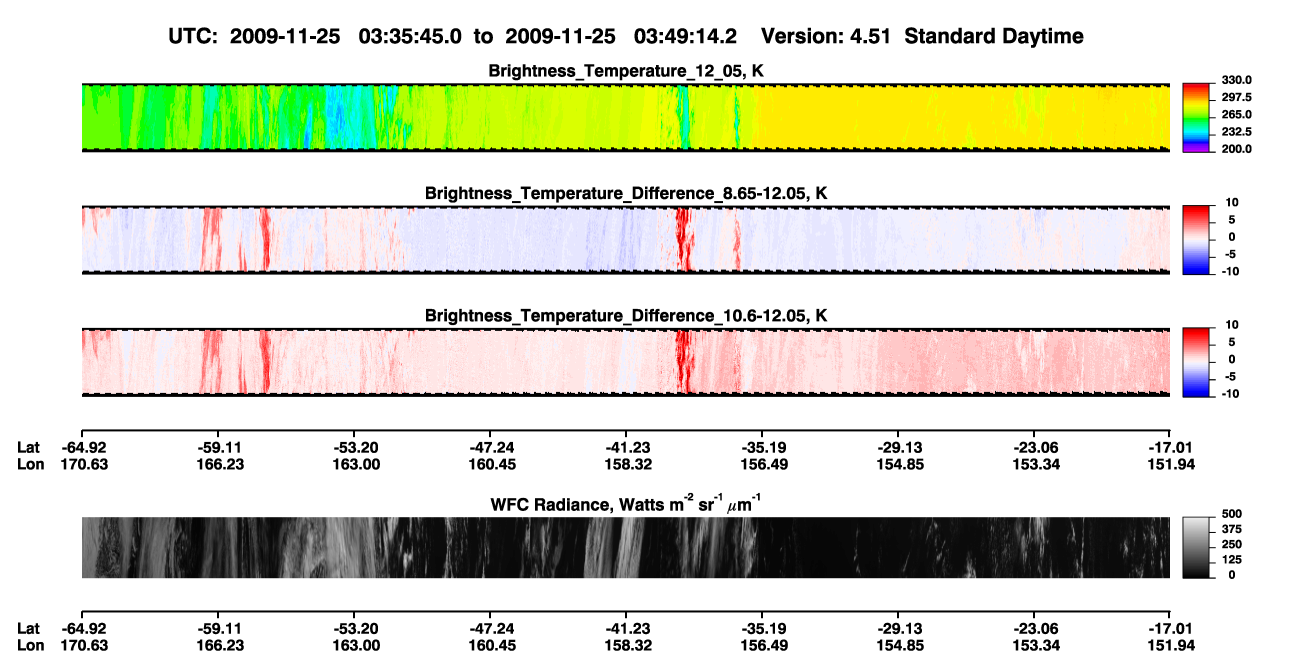Click upper axis latitude label -53.20
Viewport: 1300px width, 667px height.
[353, 447]
